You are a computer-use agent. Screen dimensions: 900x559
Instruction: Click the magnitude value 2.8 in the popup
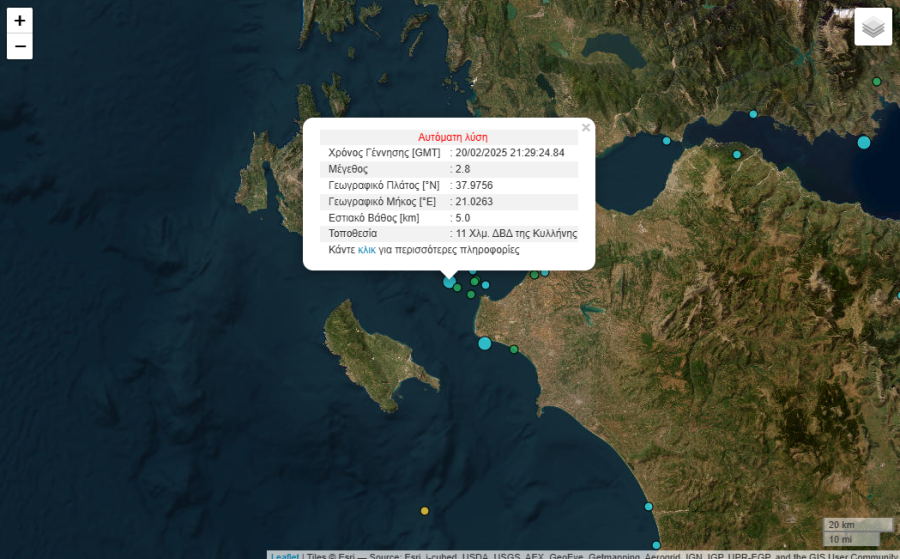462,169
